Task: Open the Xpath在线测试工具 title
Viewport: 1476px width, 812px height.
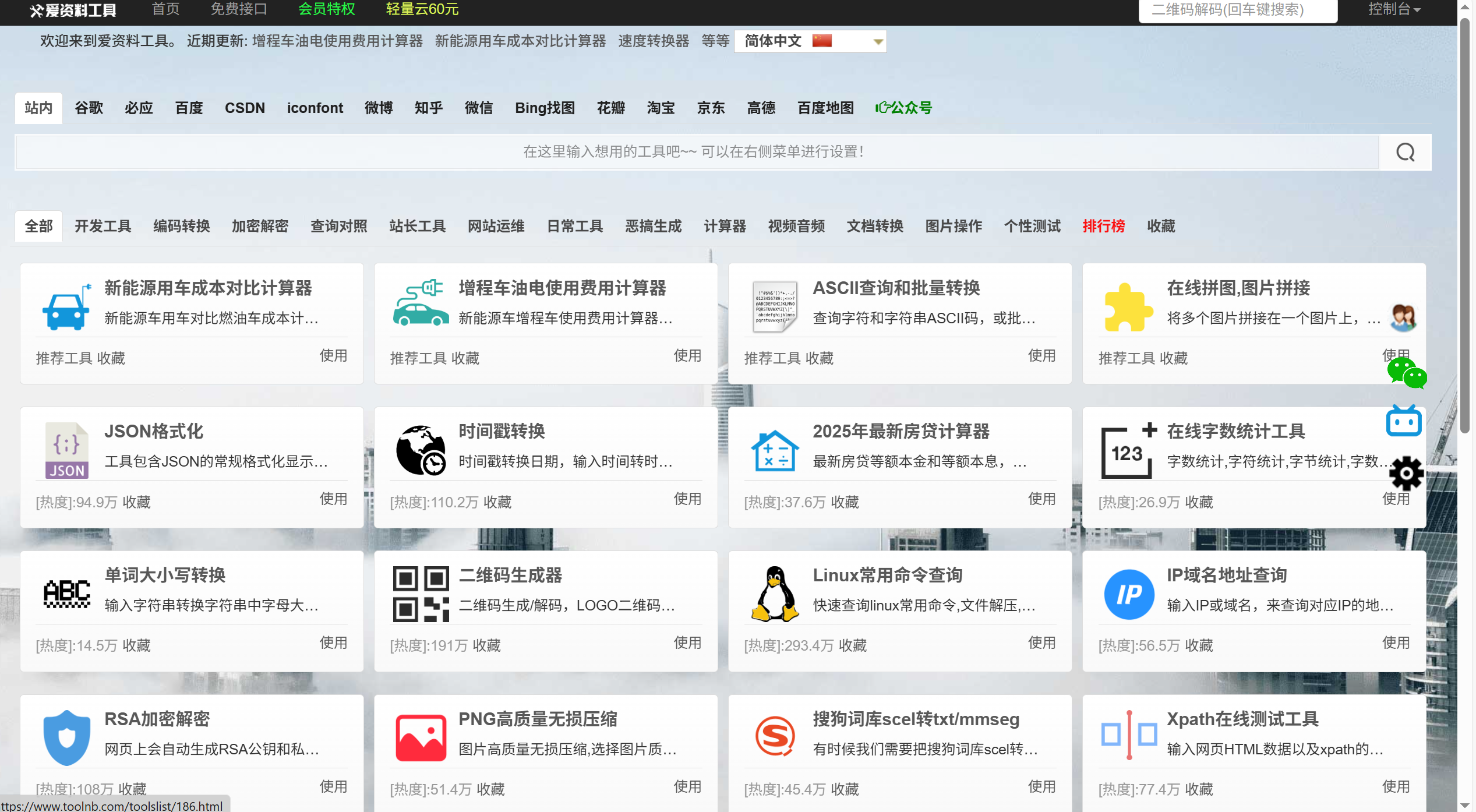Action: point(1242,719)
